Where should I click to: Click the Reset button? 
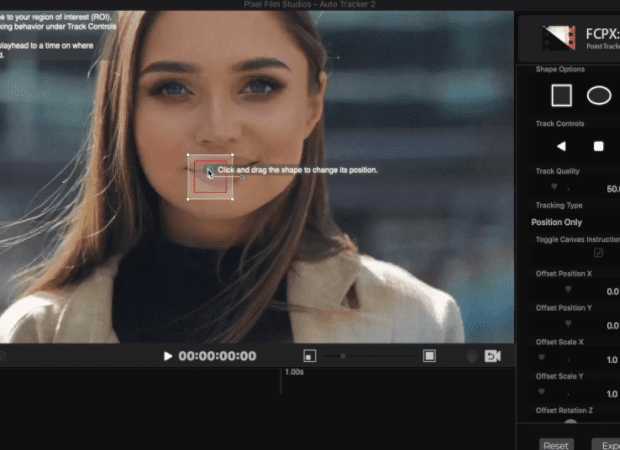click(556, 445)
